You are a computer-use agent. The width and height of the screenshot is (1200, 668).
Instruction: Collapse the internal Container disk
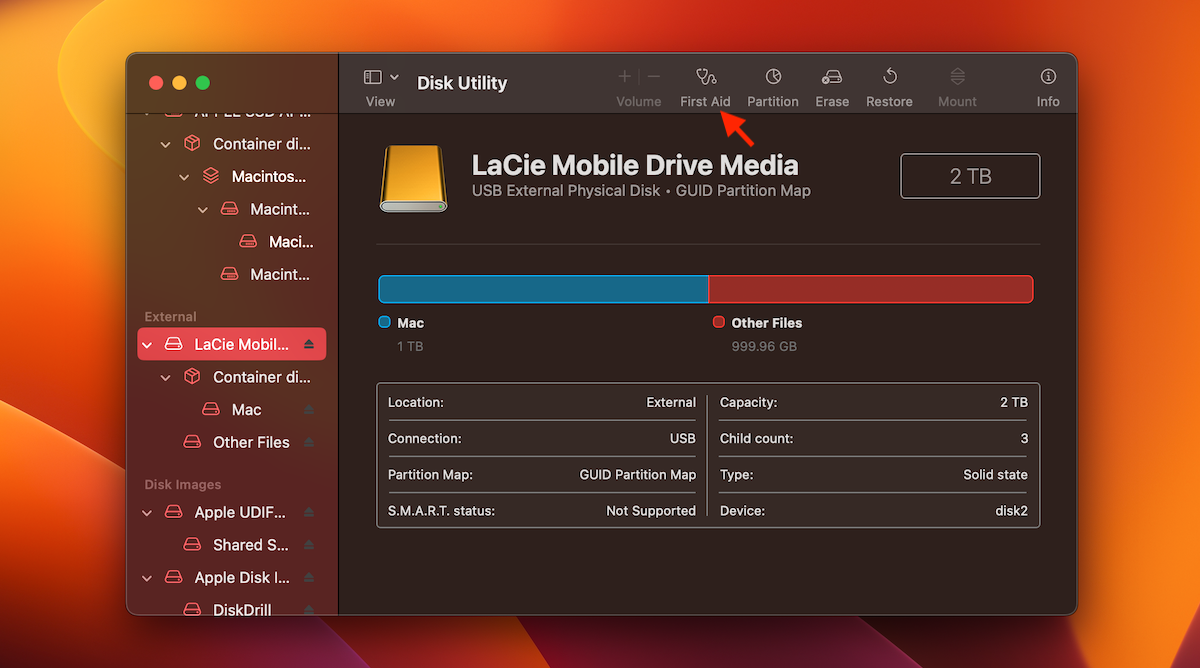click(x=166, y=144)
